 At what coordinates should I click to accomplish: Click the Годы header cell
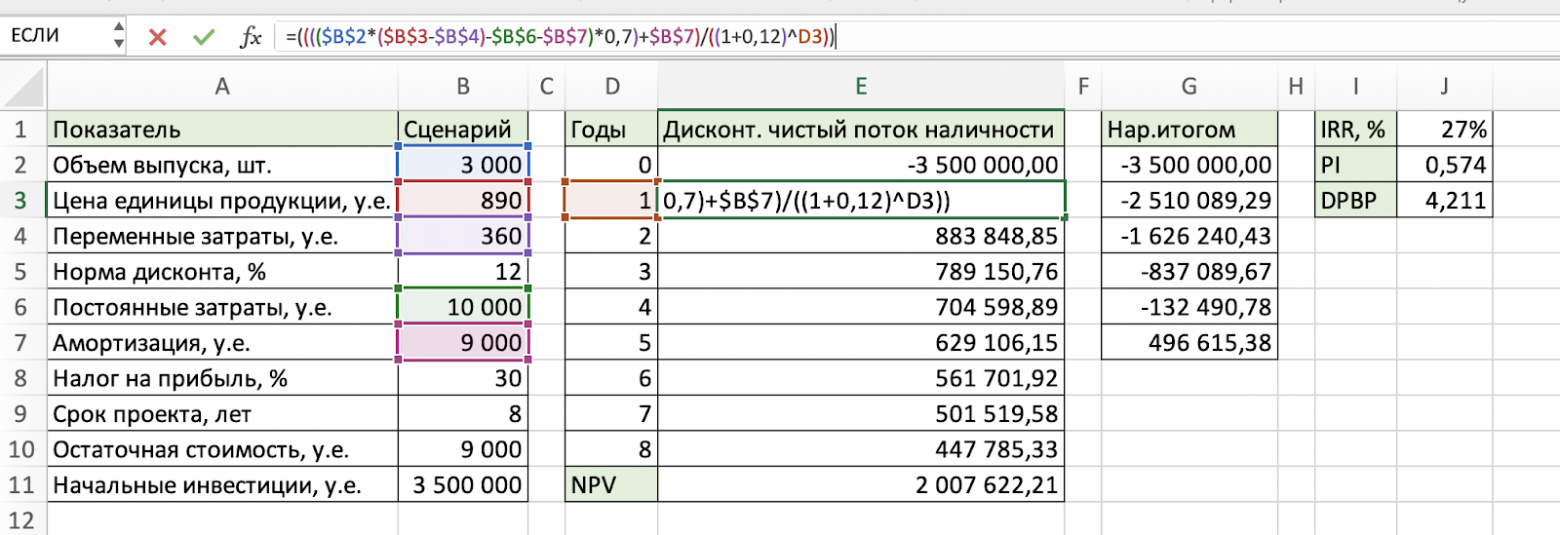coord(611,129)
